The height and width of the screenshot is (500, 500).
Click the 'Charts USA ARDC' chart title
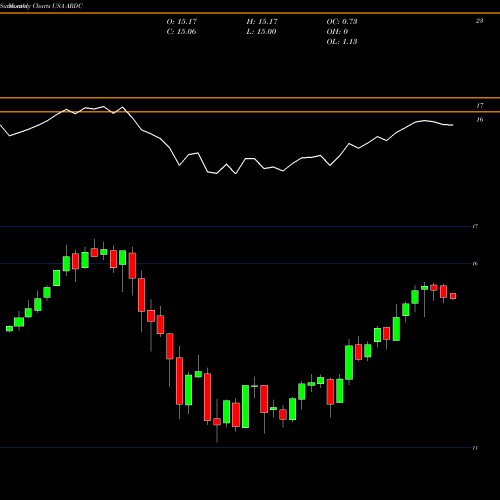pyautogui.click(x=58, y=6)
